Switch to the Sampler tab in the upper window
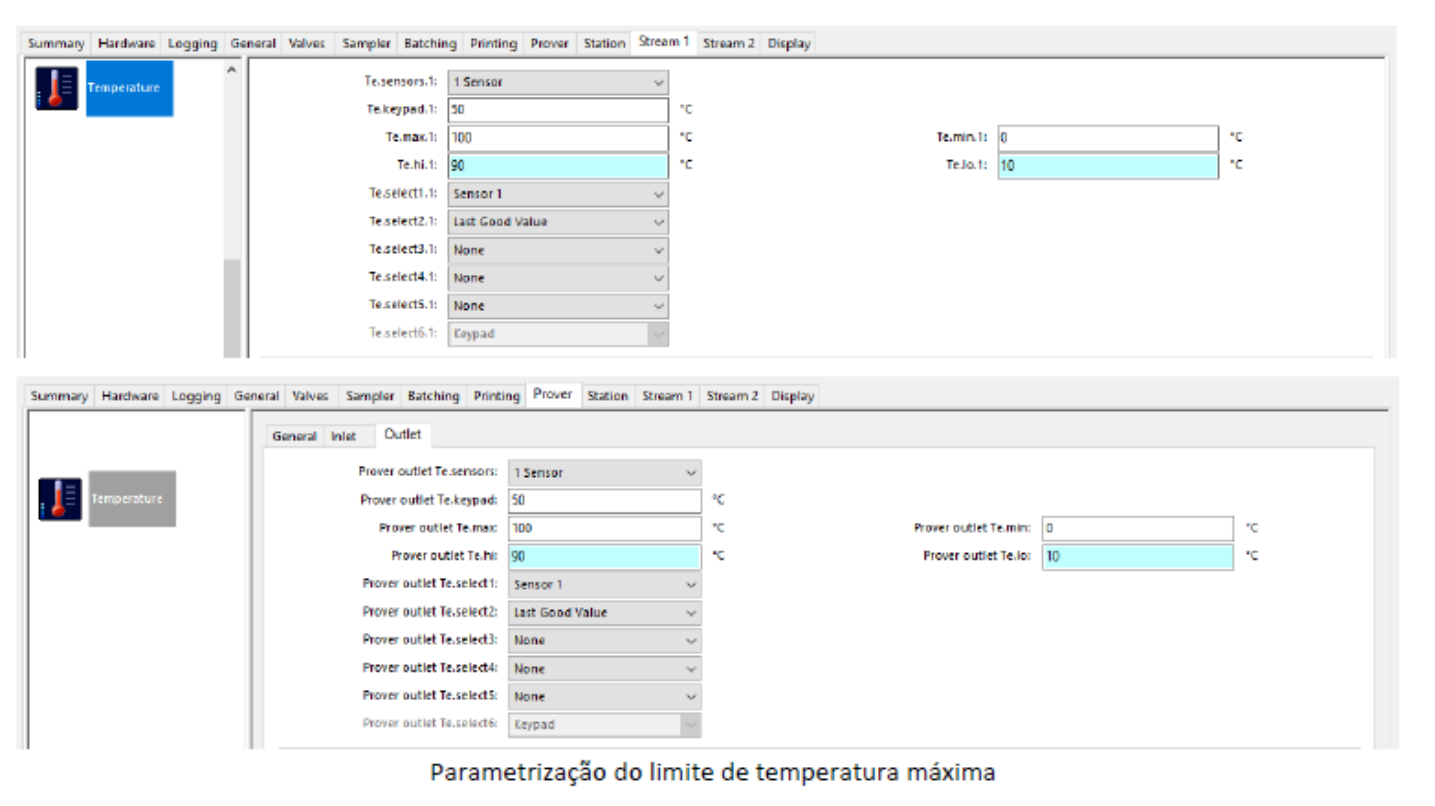 (x=366, y=44)
